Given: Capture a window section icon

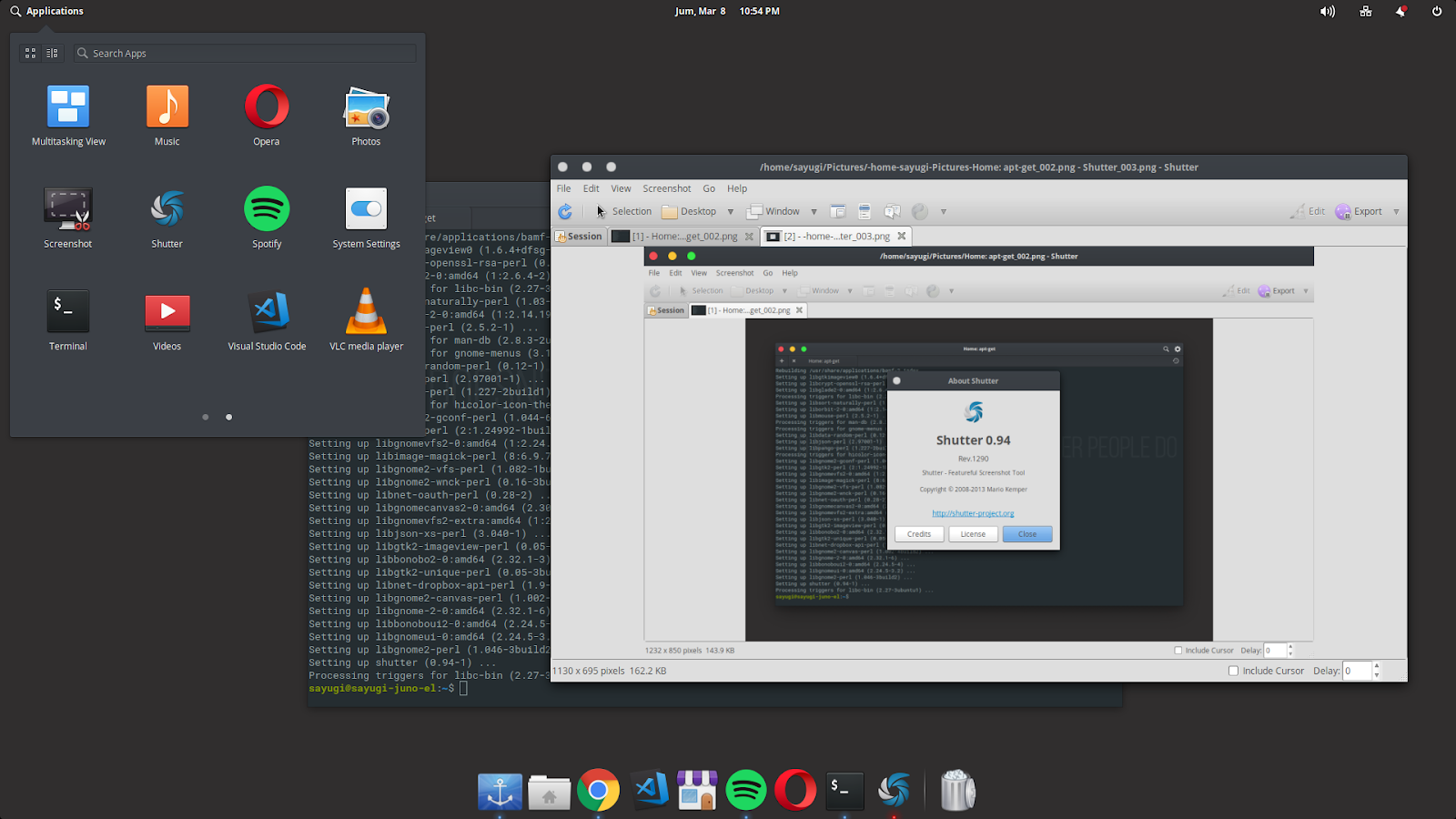Looking at the screenshot, I should coord(838,211).
